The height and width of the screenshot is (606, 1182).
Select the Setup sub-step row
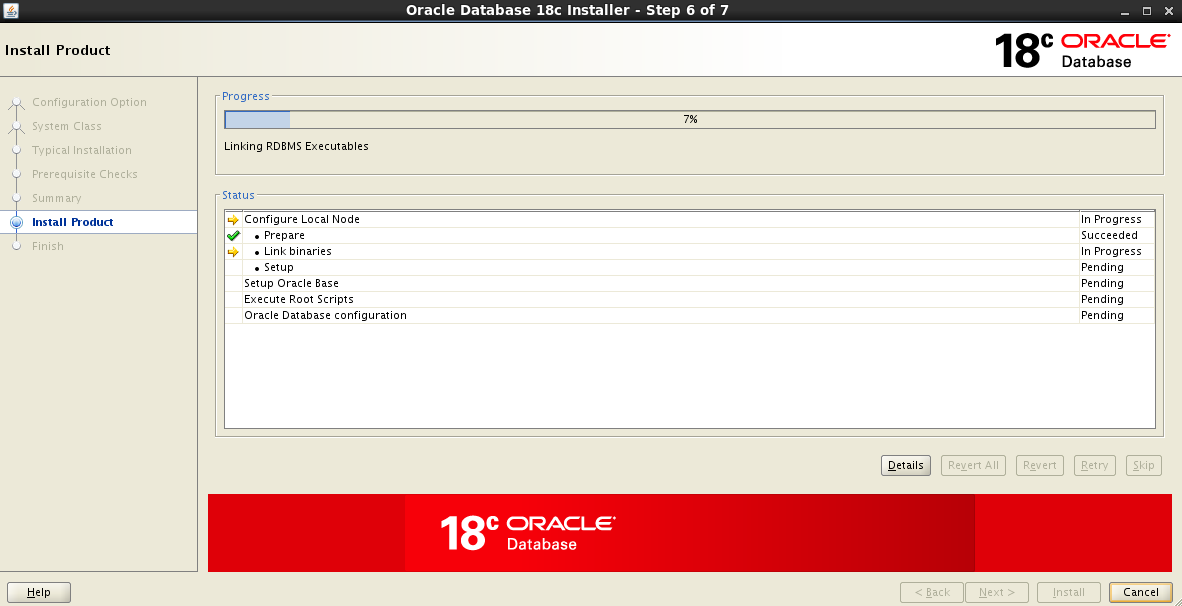click(x=690, y=268)
